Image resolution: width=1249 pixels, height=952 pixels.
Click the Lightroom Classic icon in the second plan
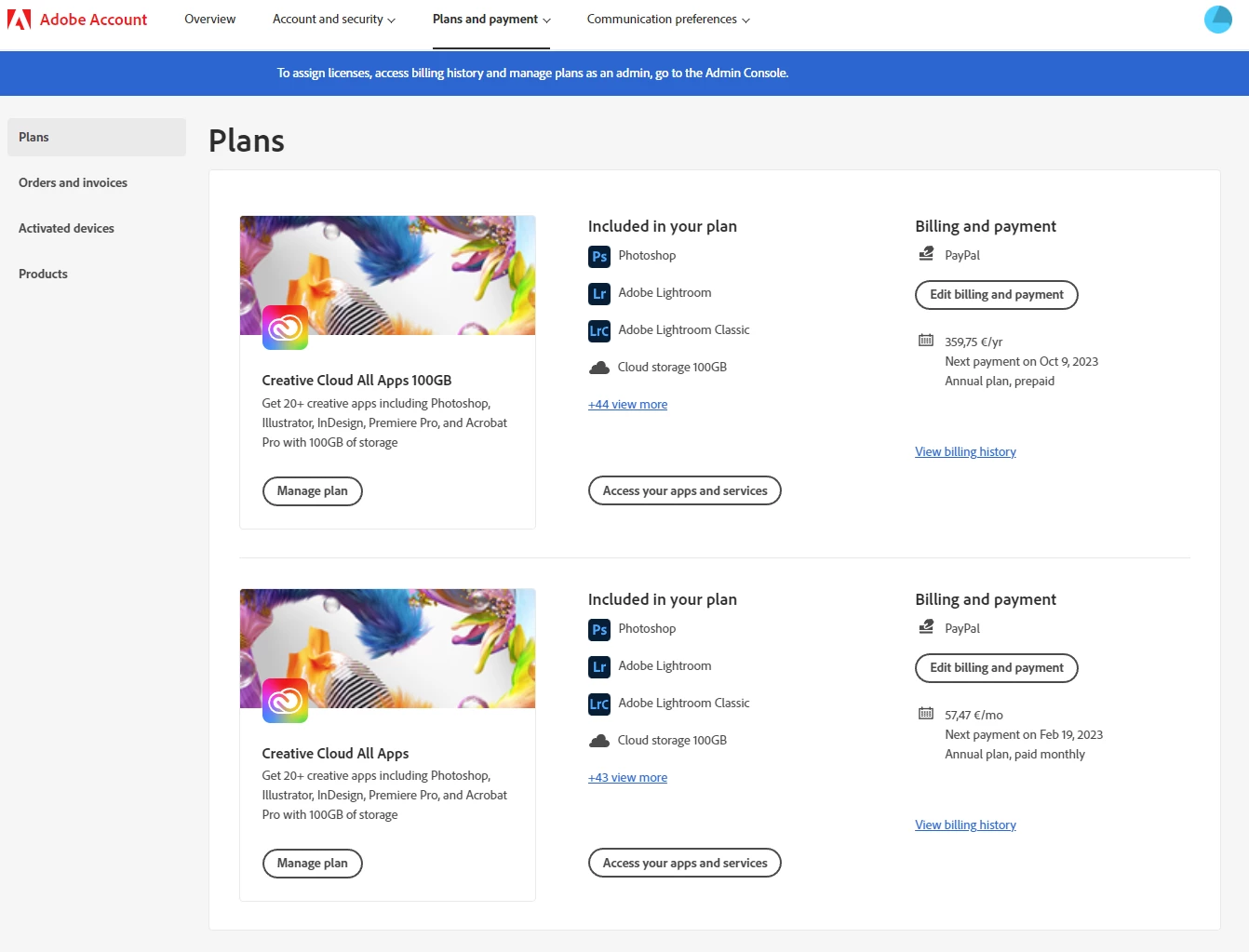pos(599,704)
